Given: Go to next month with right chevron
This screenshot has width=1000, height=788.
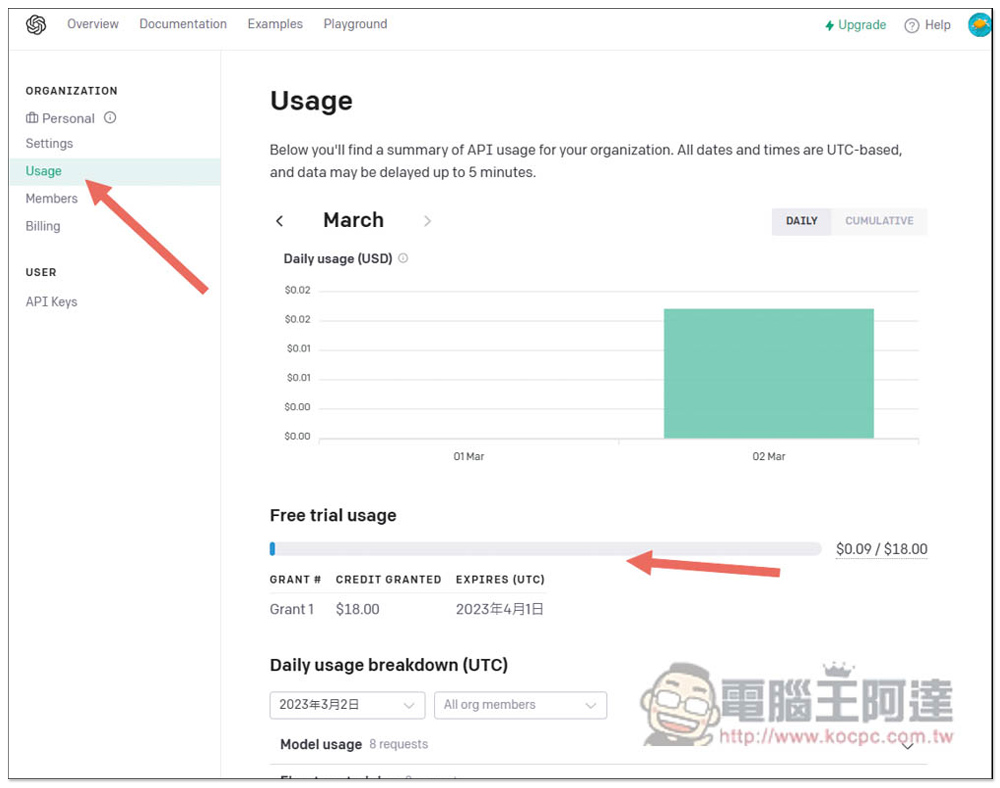Looking at the screenshot, I should tap(427, 221).
